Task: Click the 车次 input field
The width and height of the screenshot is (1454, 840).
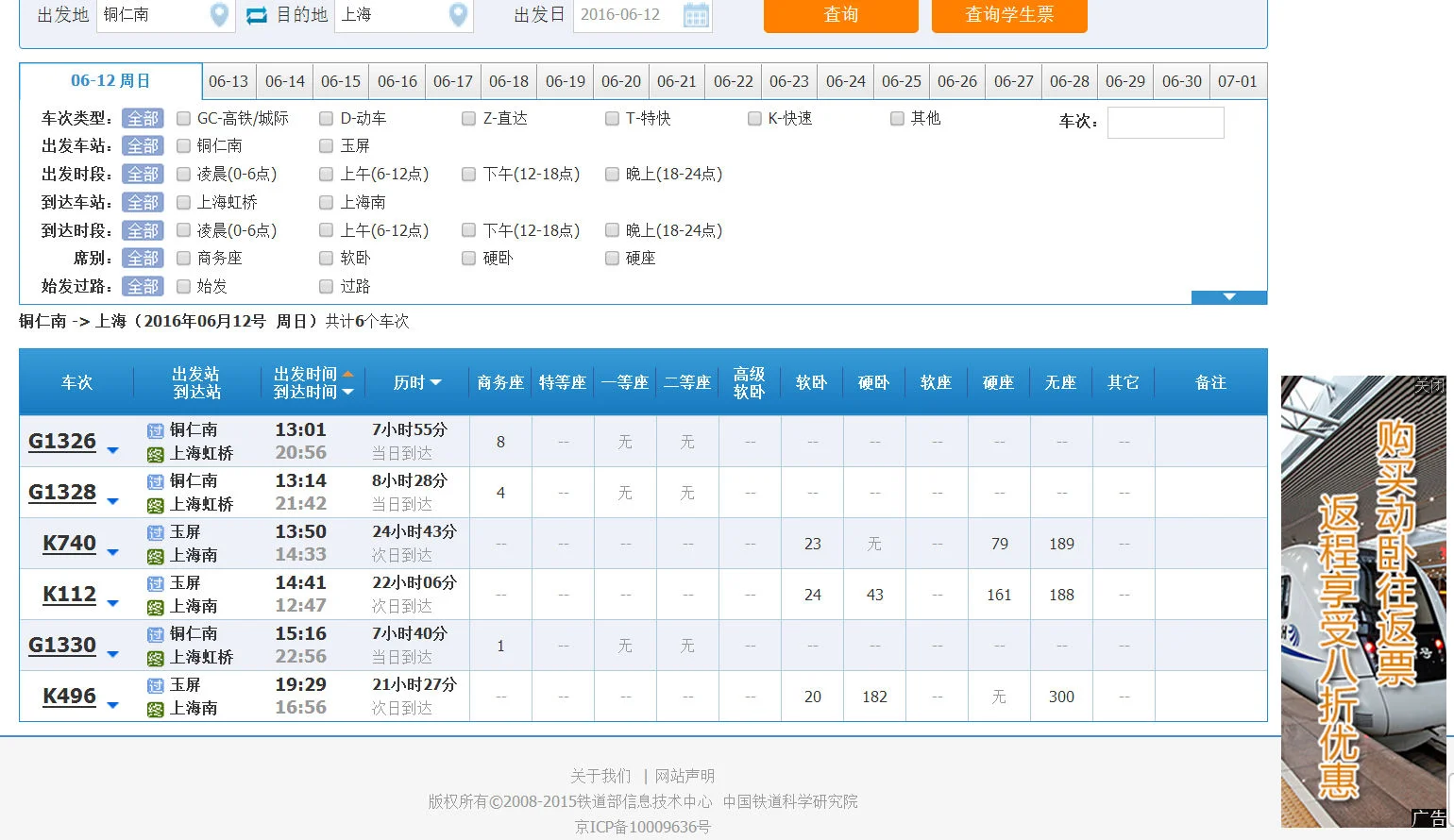Action: 1165,123
